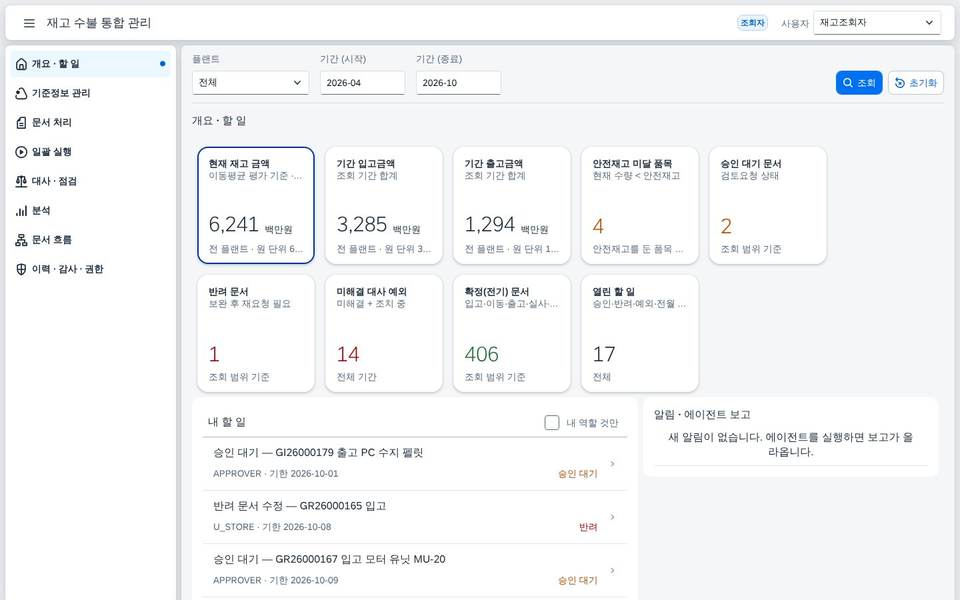Click the reset arrow icon in 초기화
The width and height of the screenshot is (960, 600).
pos(899,83)
